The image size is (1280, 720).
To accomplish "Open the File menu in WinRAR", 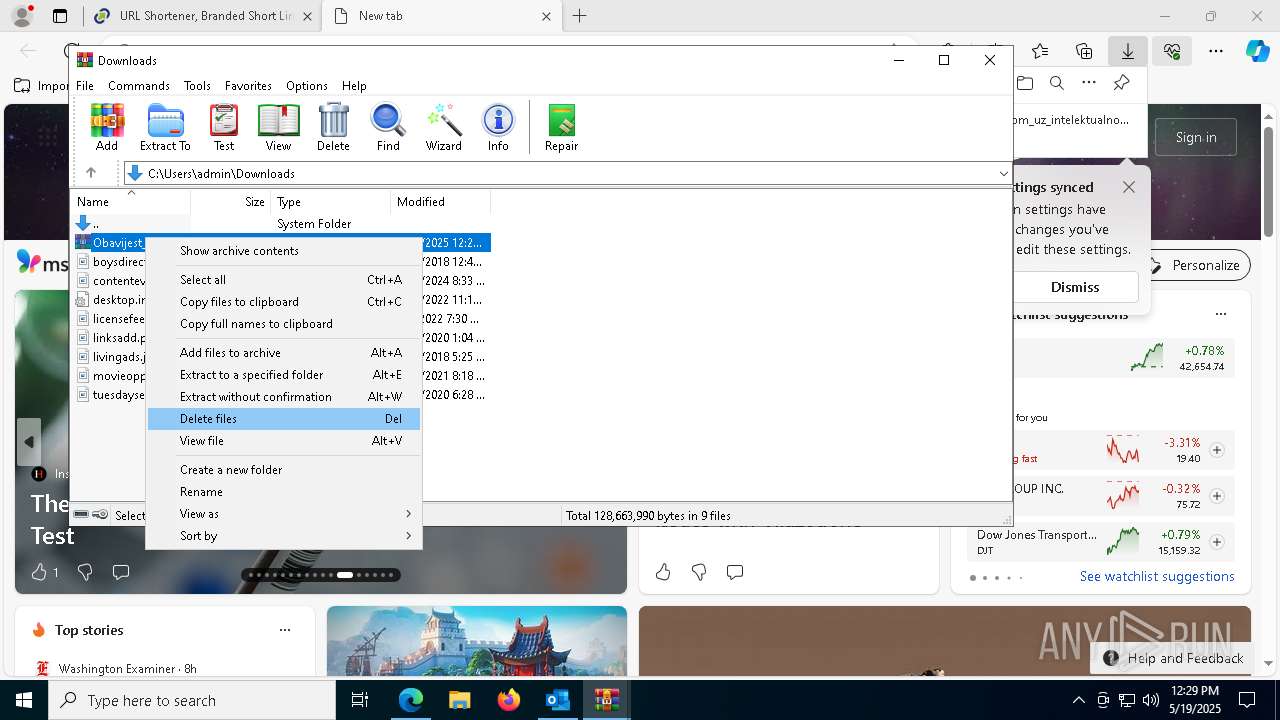I will tap(85, 86).
